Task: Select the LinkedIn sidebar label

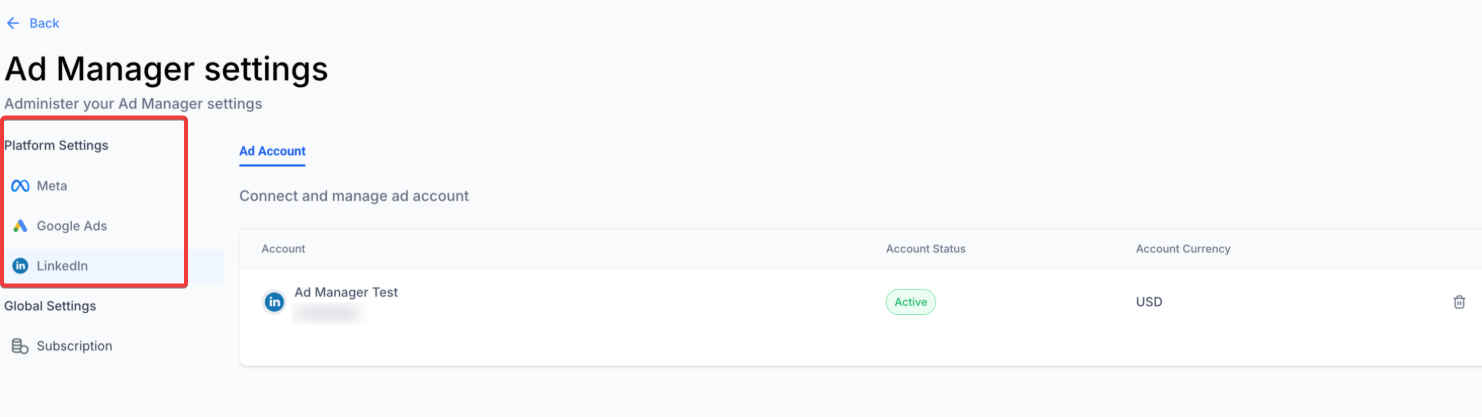Action: (62, 266)
